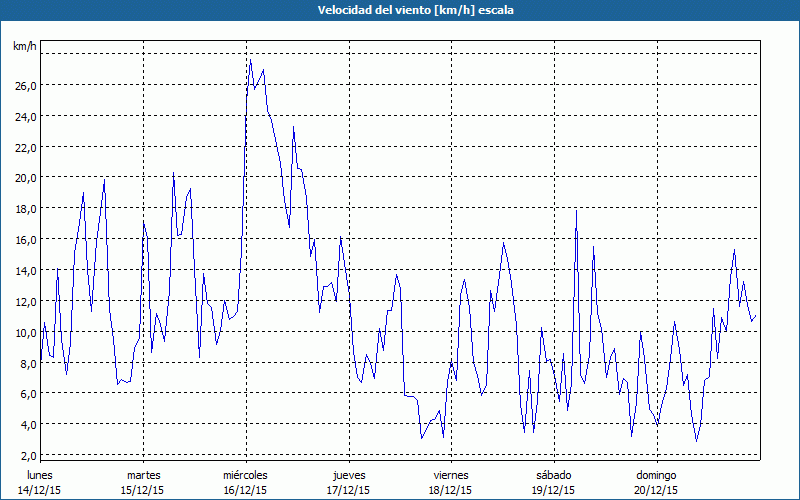Click the 'martes' day label
800x500 pixels.
(143, 474)
